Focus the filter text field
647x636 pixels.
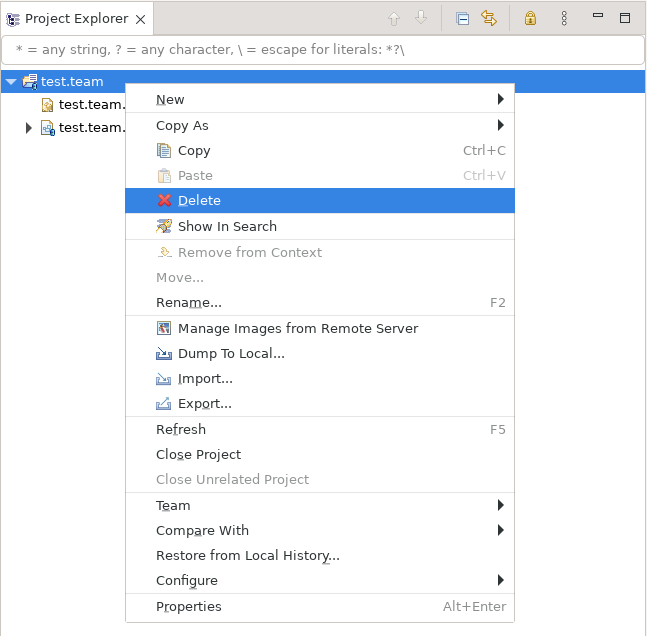click(x=323, y=50)
